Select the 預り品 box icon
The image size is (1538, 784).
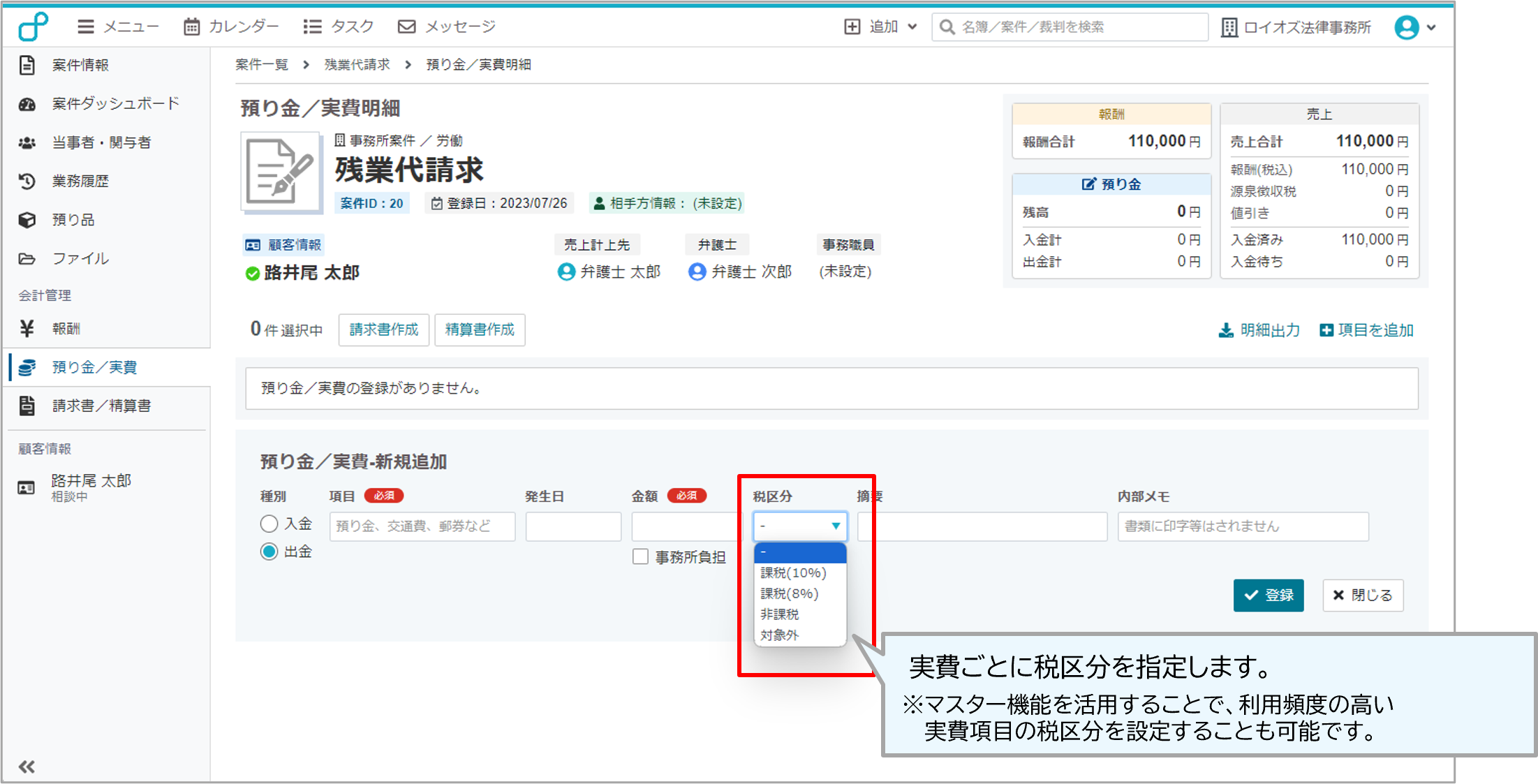[27, 220]
